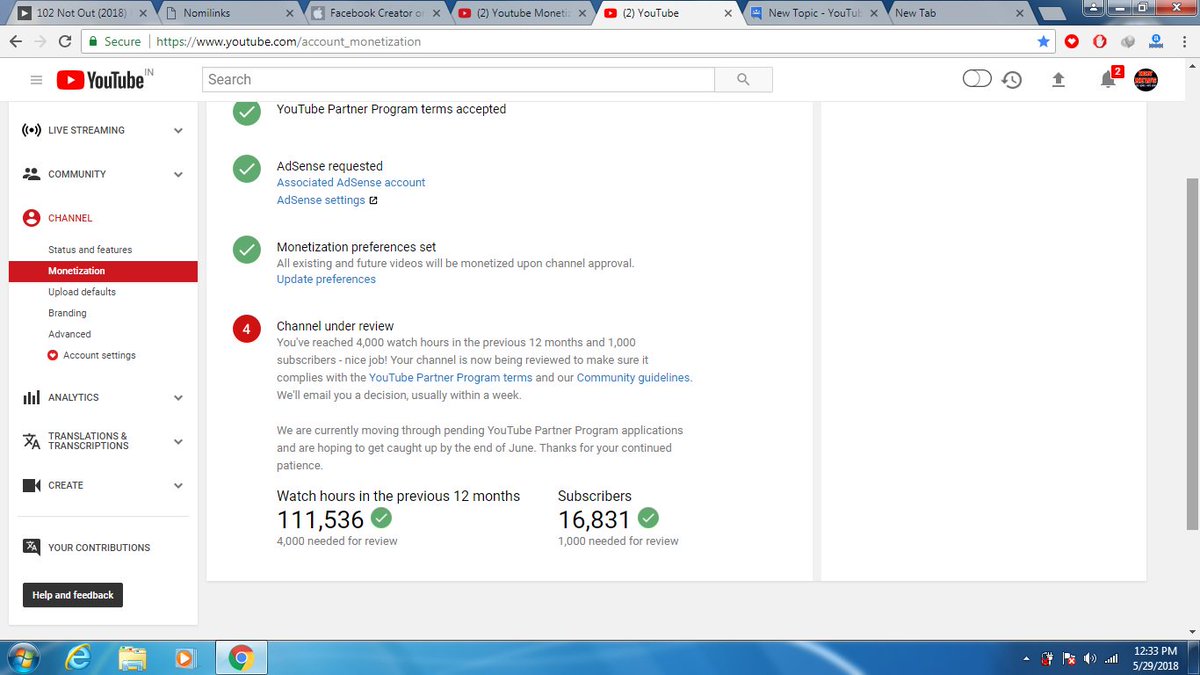Open Branding settings

(x=67, y=313)
